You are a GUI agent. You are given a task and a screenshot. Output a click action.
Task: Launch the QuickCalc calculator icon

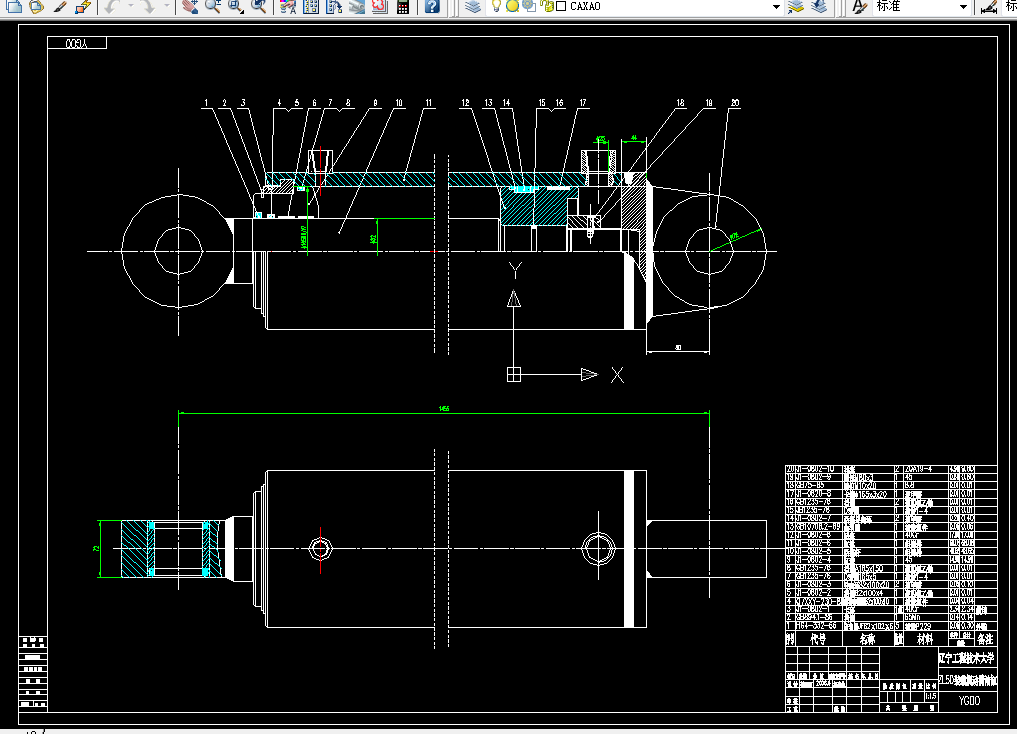tap(403, 6)
